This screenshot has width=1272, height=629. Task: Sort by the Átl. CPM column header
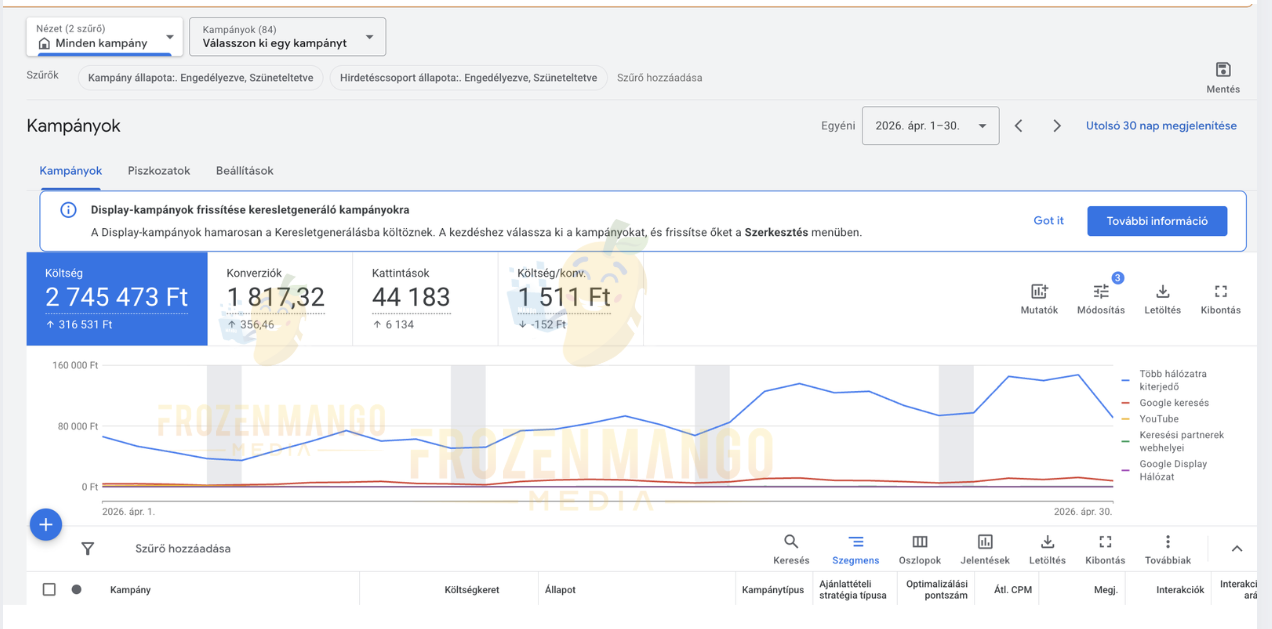tap(1013, 590)
